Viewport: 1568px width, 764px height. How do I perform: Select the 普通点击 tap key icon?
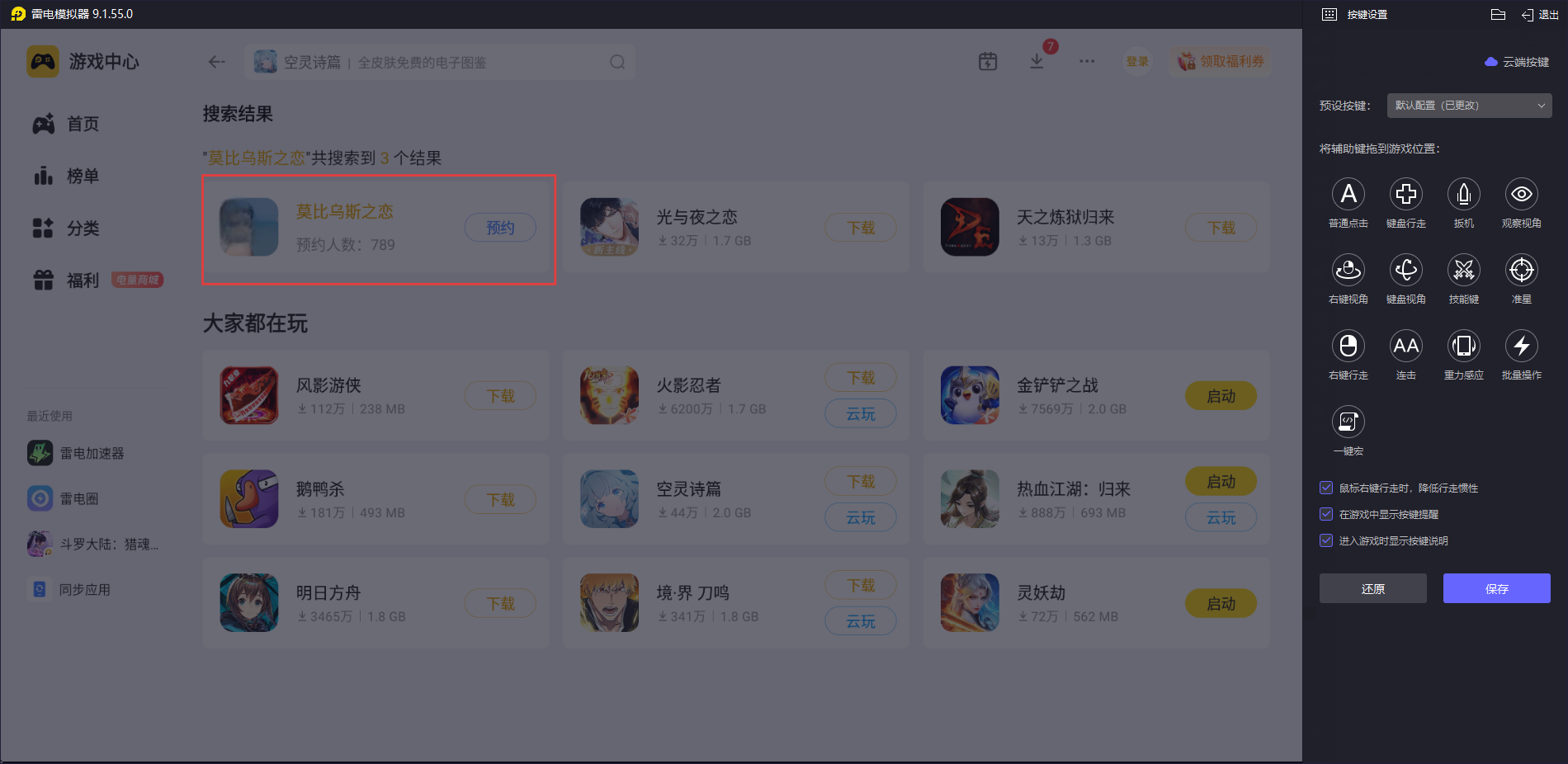click(x=1348, y=194)
